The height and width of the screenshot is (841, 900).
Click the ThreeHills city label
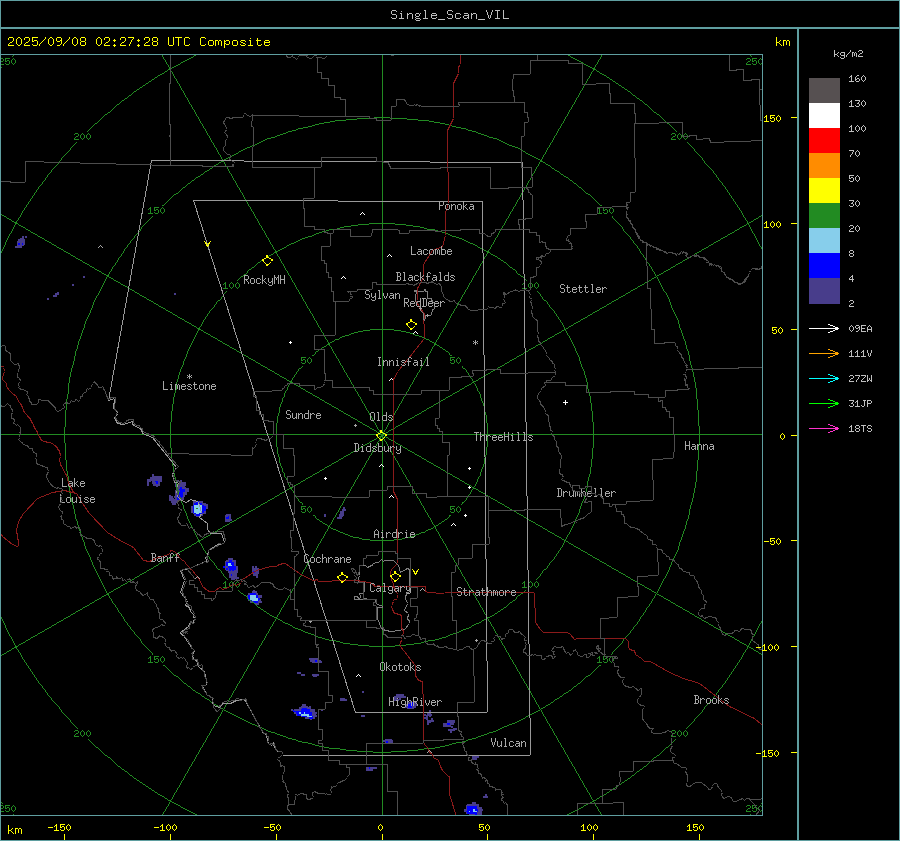[x=503, y=437]
